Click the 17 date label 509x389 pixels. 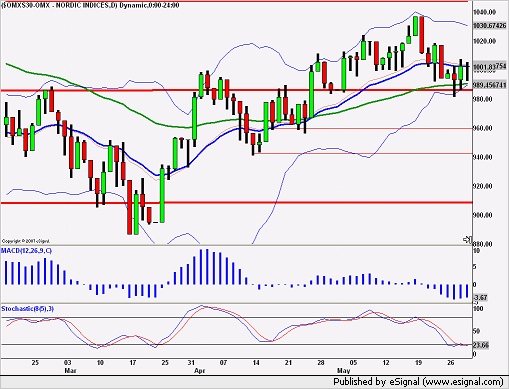tap(132, 363)
